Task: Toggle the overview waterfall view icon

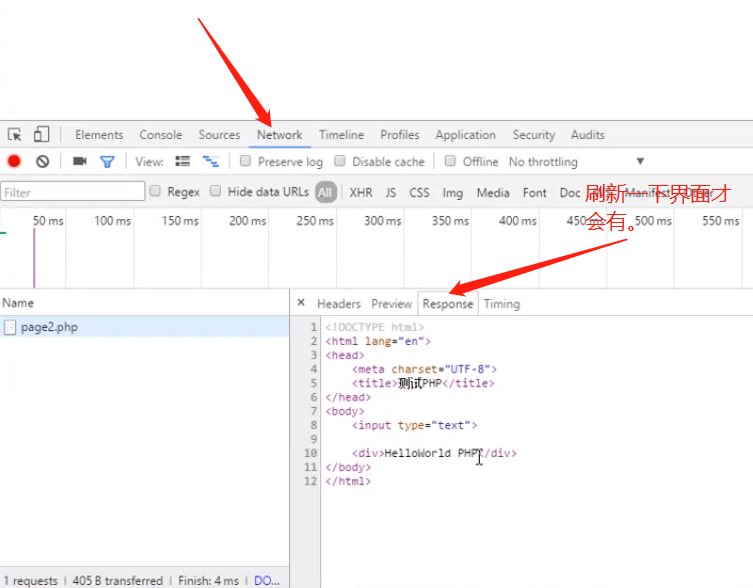Action: (211, 161)
